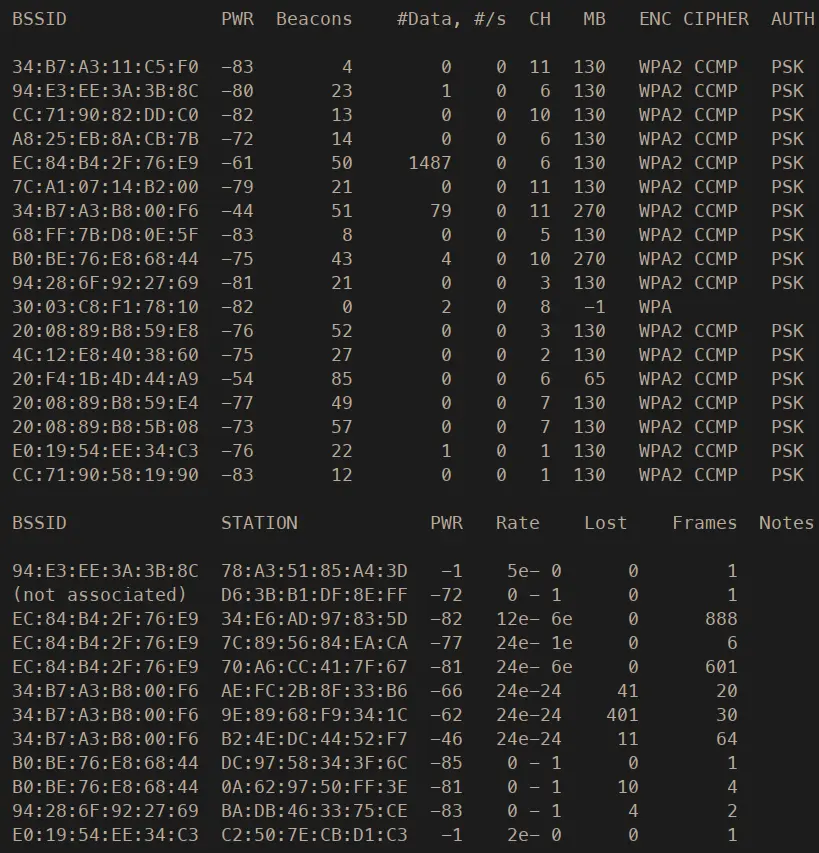
Task: Click the Frames column header
Action: [705, 523]
